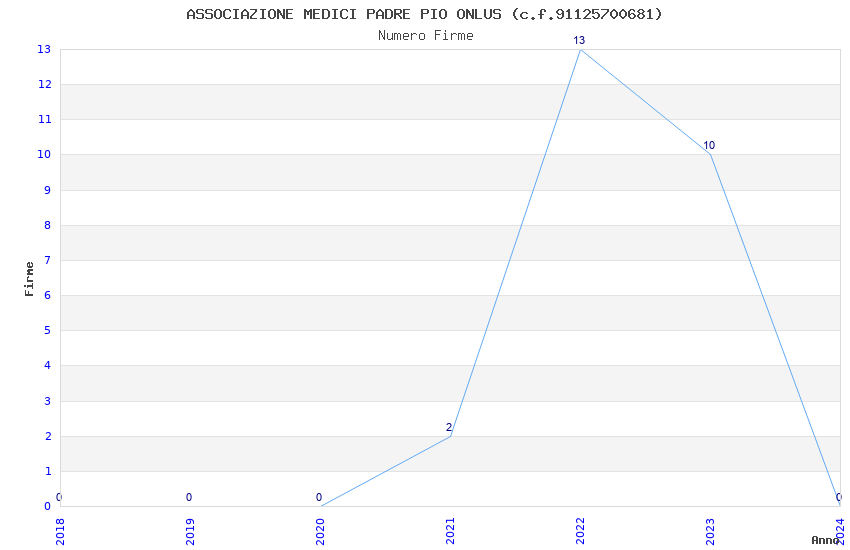Click the 0 data label above 2019
Image resolution: width=850 pixels, height=550 pixels.
189,497
